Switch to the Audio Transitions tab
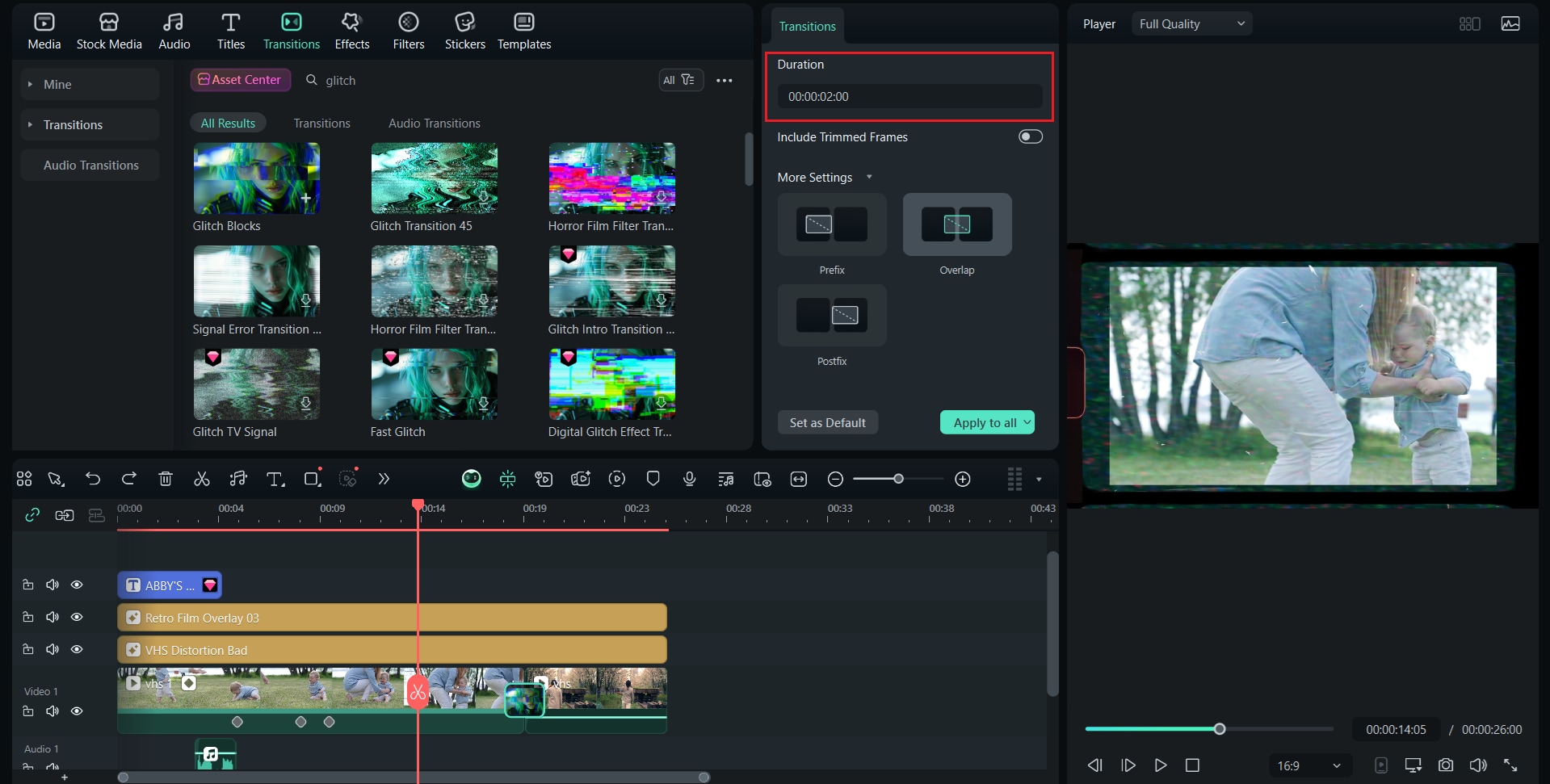The height and width of the screenshot is (784, 1550). [434, 123]
